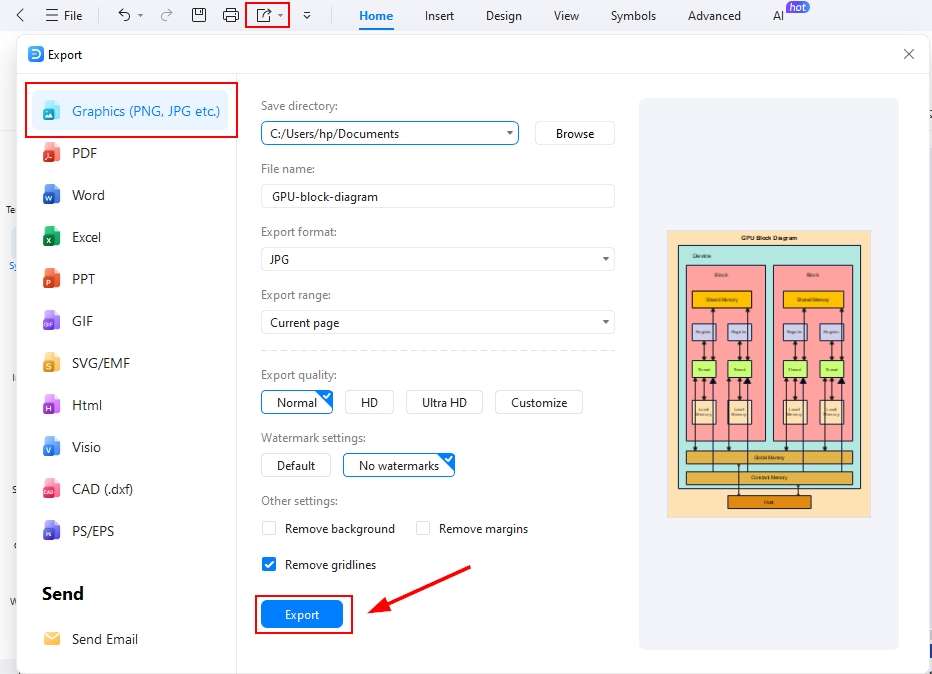The image size is (932, 674).
Task: Expand the Save directory dropdown
Action: point(509,132)
